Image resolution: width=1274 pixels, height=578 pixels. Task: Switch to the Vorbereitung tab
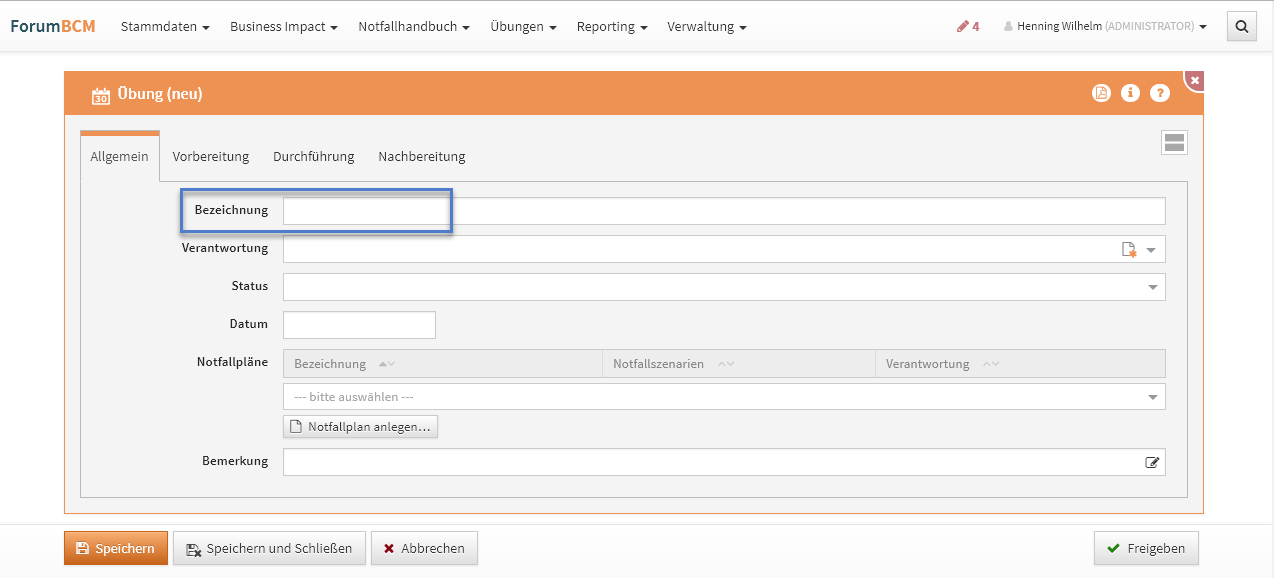tap(210, 156)
